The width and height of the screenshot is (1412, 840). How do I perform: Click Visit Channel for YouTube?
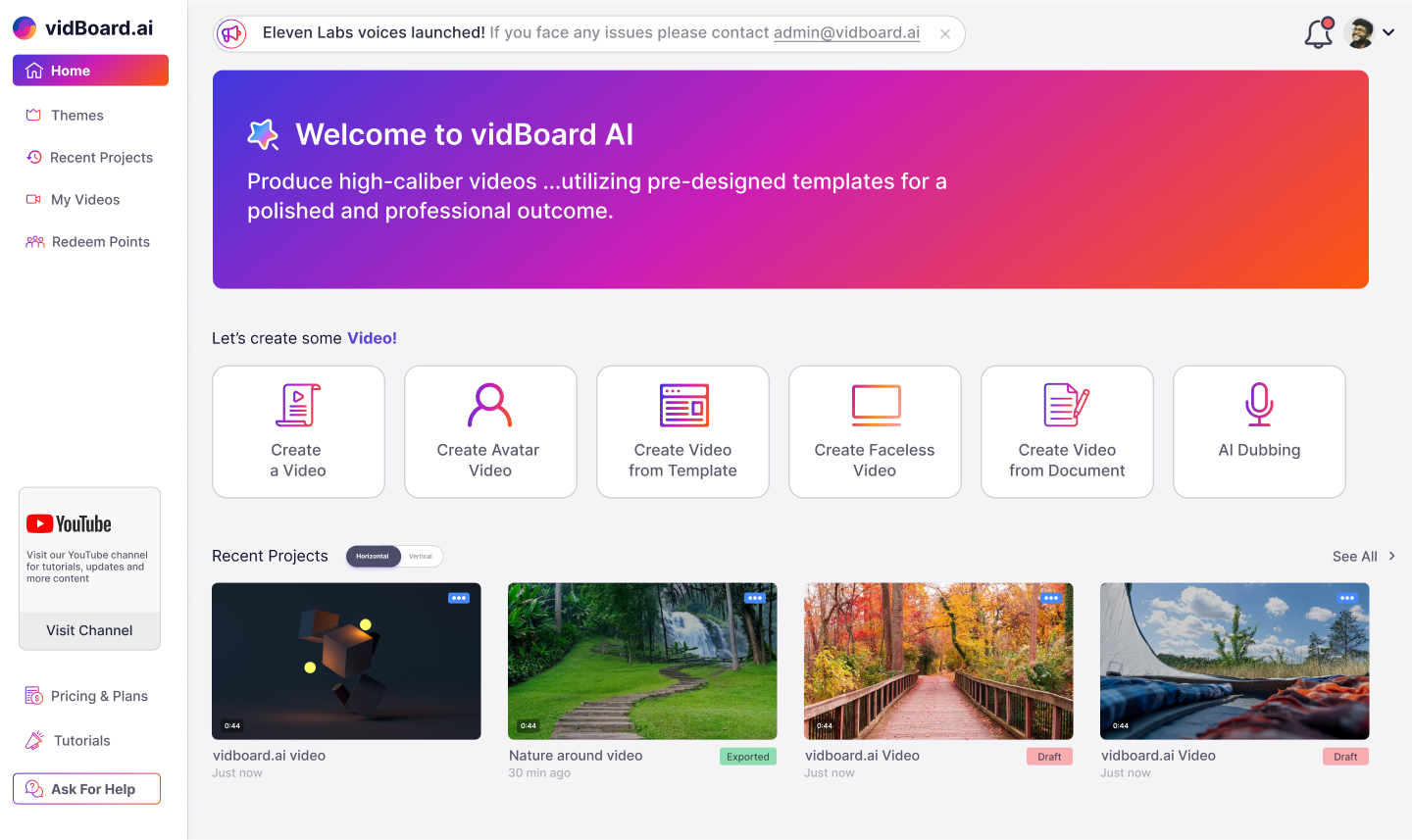coord(89,630)
